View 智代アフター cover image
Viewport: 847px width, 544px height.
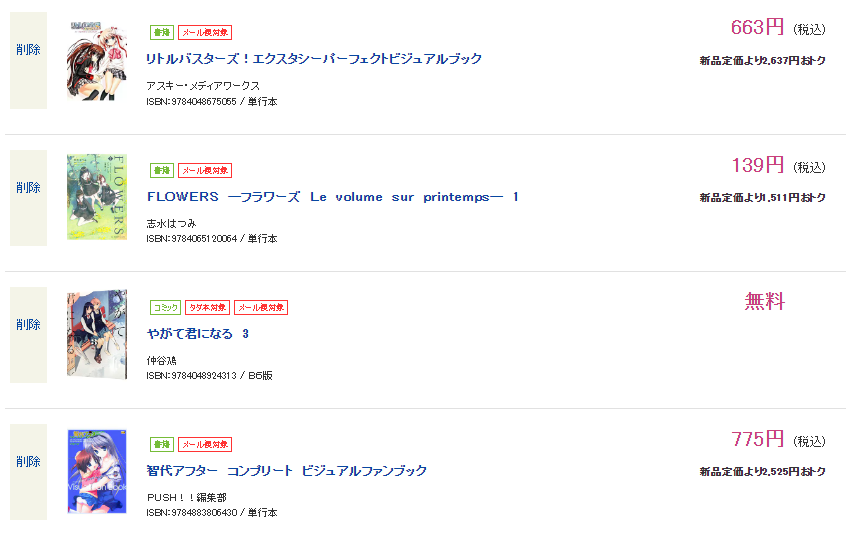tap(96, 471)
